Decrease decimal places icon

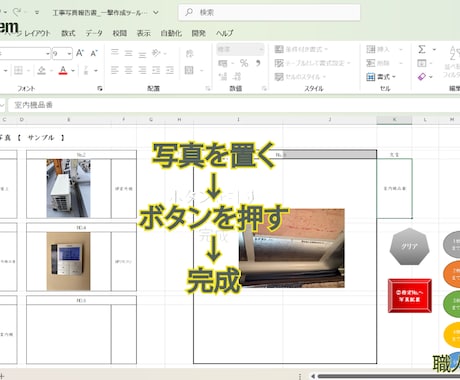tap(237, 77)
